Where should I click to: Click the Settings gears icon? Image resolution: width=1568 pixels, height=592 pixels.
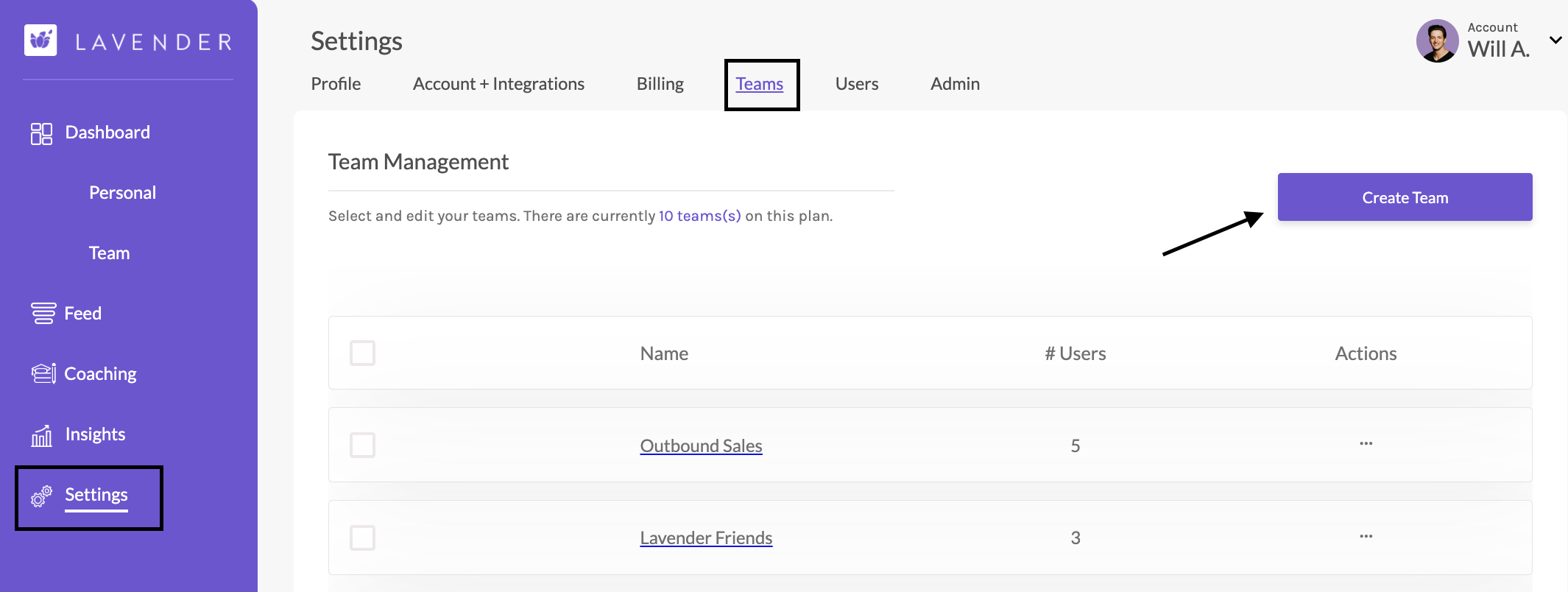42,496
